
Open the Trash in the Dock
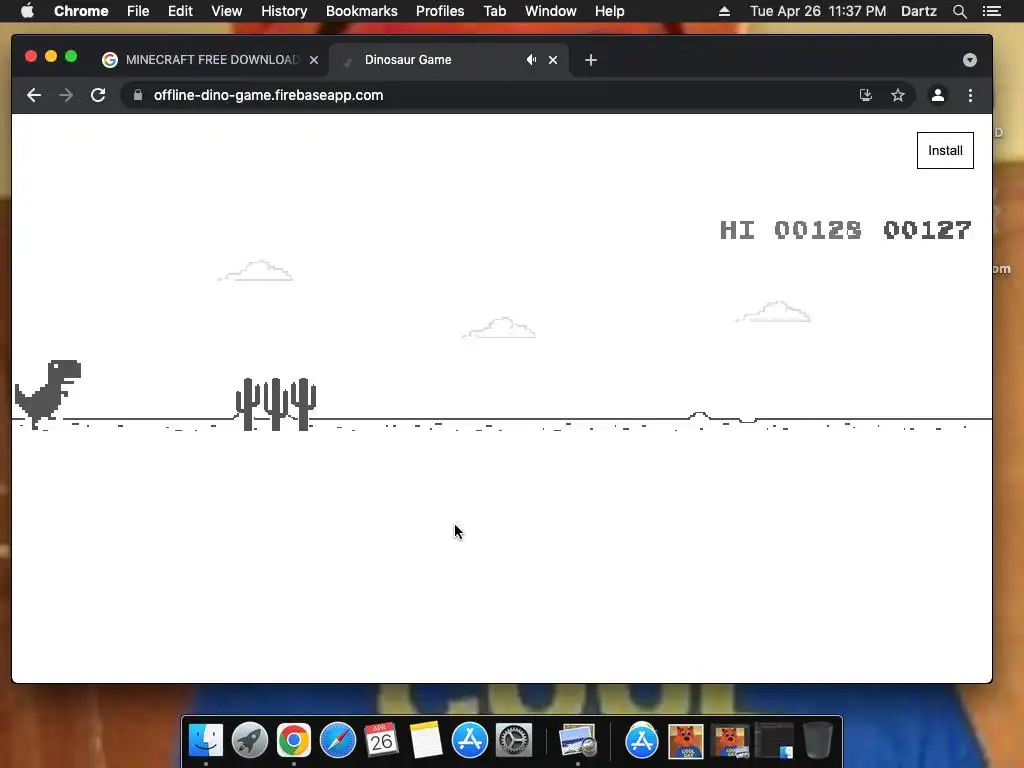(818, 740)
